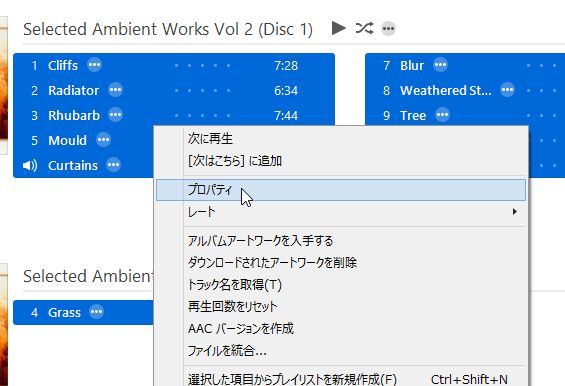Select the Tree track row
Viewport: 565px width, 386px height.
[x=465, y=115]
